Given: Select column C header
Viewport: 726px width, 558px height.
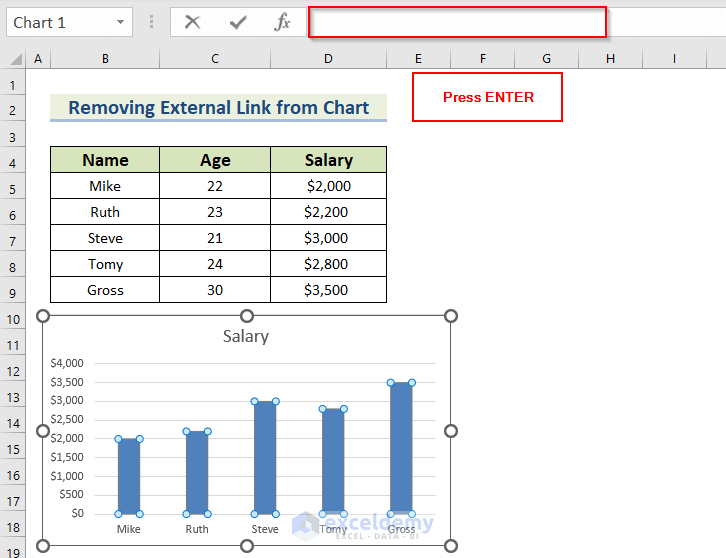Looking at the screenshot, I should pos(215,59).
